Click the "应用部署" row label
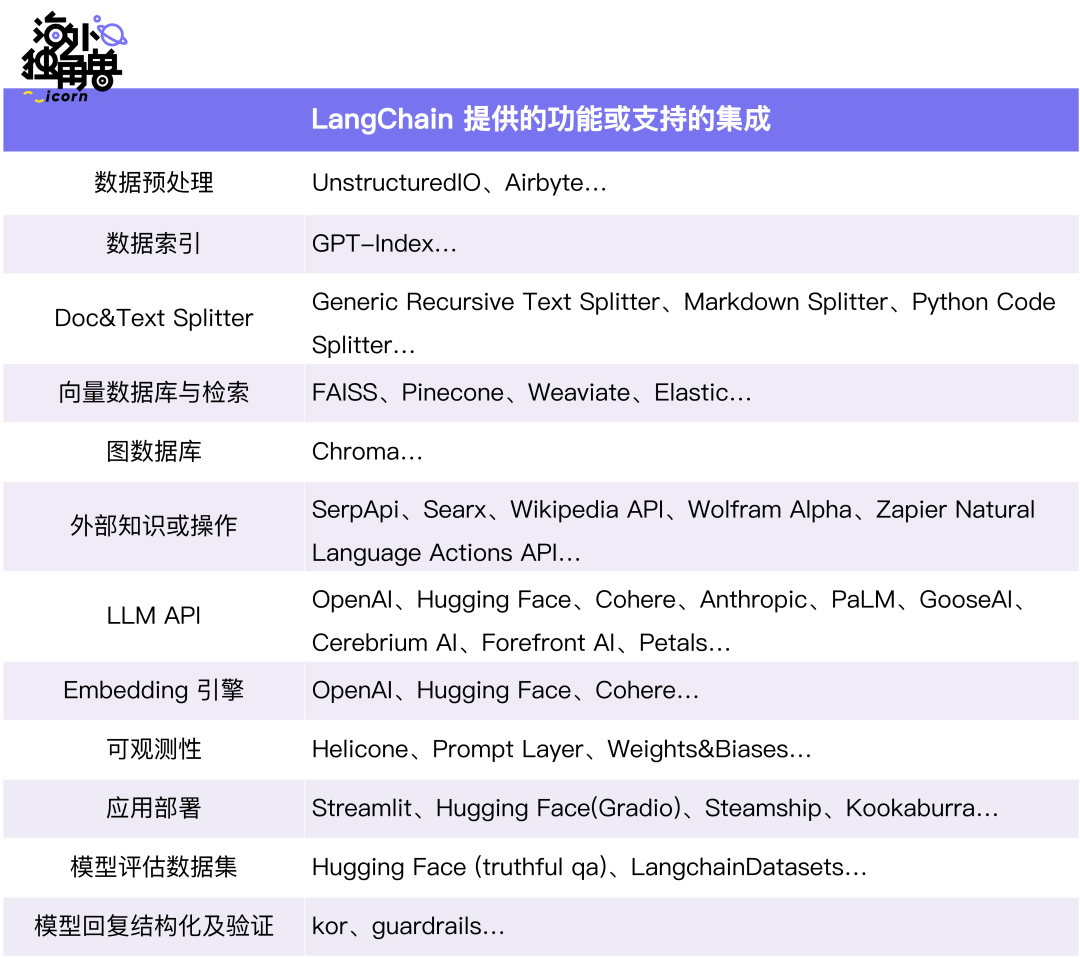Image resolution: width=1080 pixels, height=957 pixels. tap(154, 807)
